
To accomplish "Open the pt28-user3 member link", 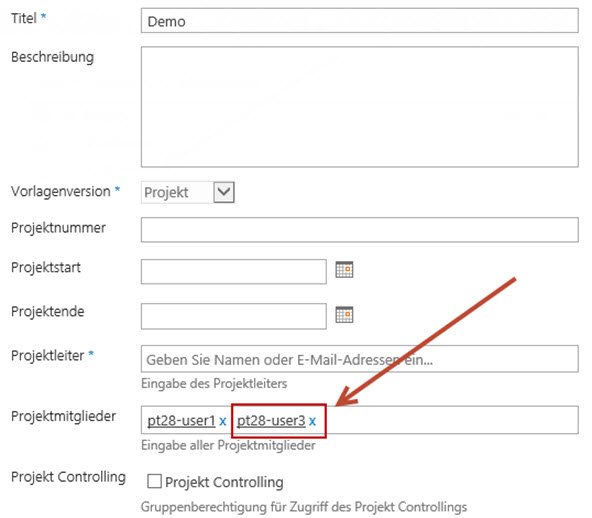I will [x=271, y=421].
